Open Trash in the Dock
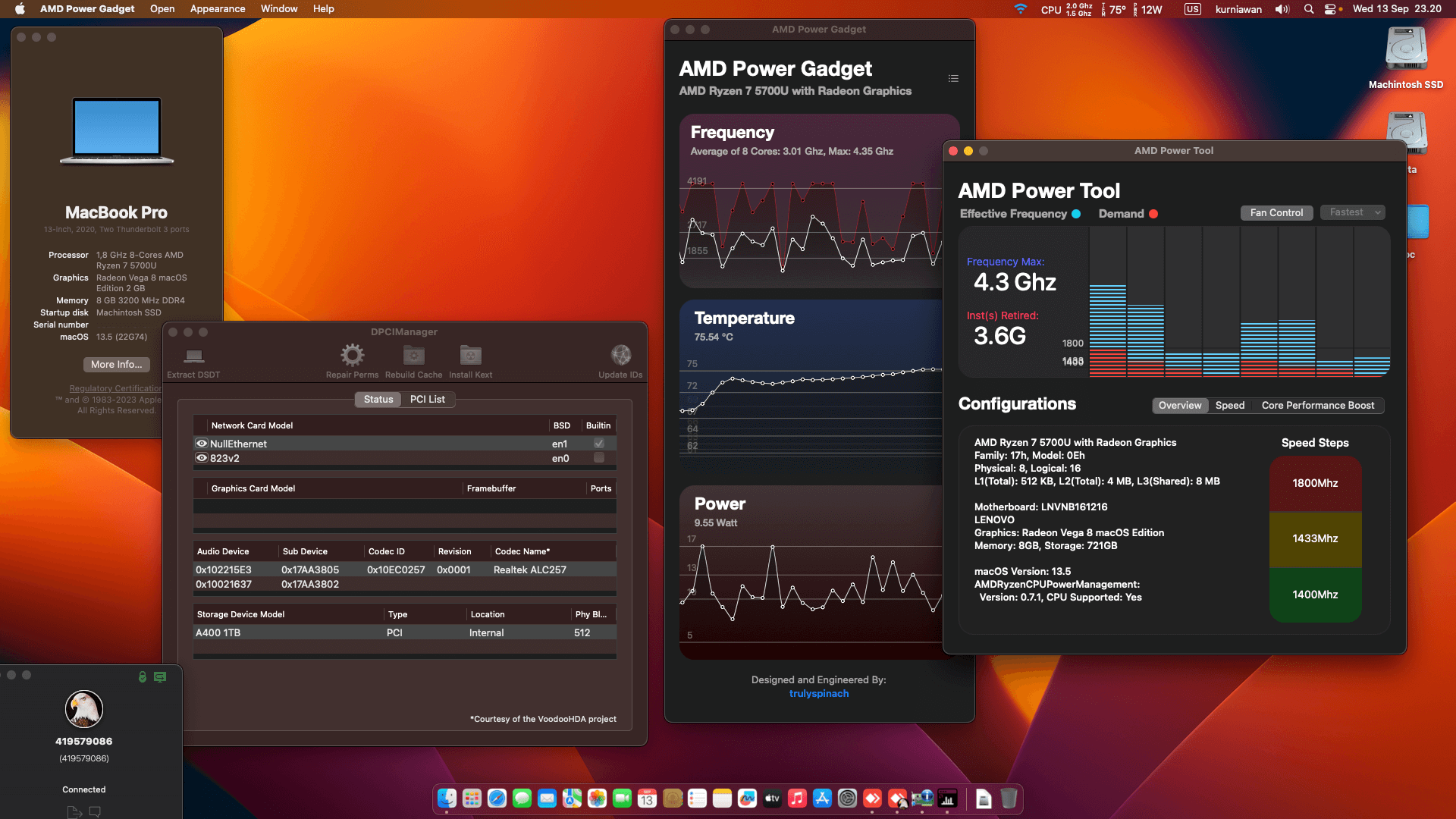The width and height of the screenshot is (1456, 819). 1009,799
